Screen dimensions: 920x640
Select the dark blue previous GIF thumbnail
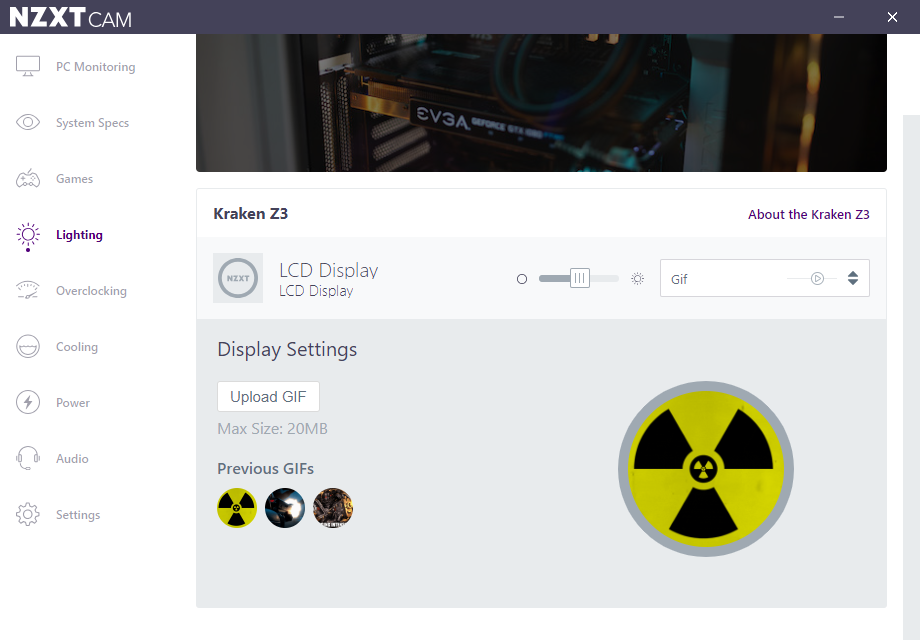[x=285, y=507]
